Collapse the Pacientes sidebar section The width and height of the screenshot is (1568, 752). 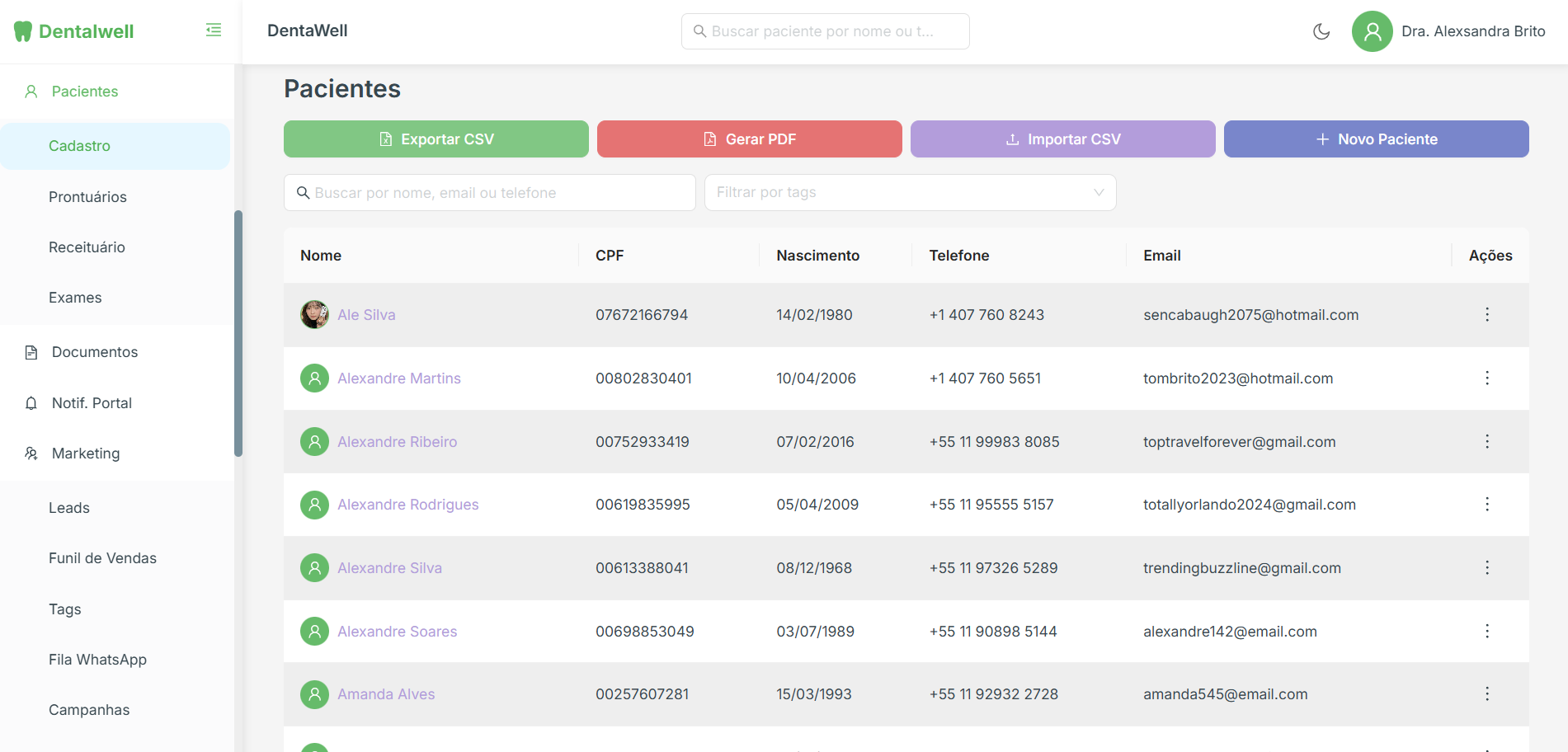(115, 92)
